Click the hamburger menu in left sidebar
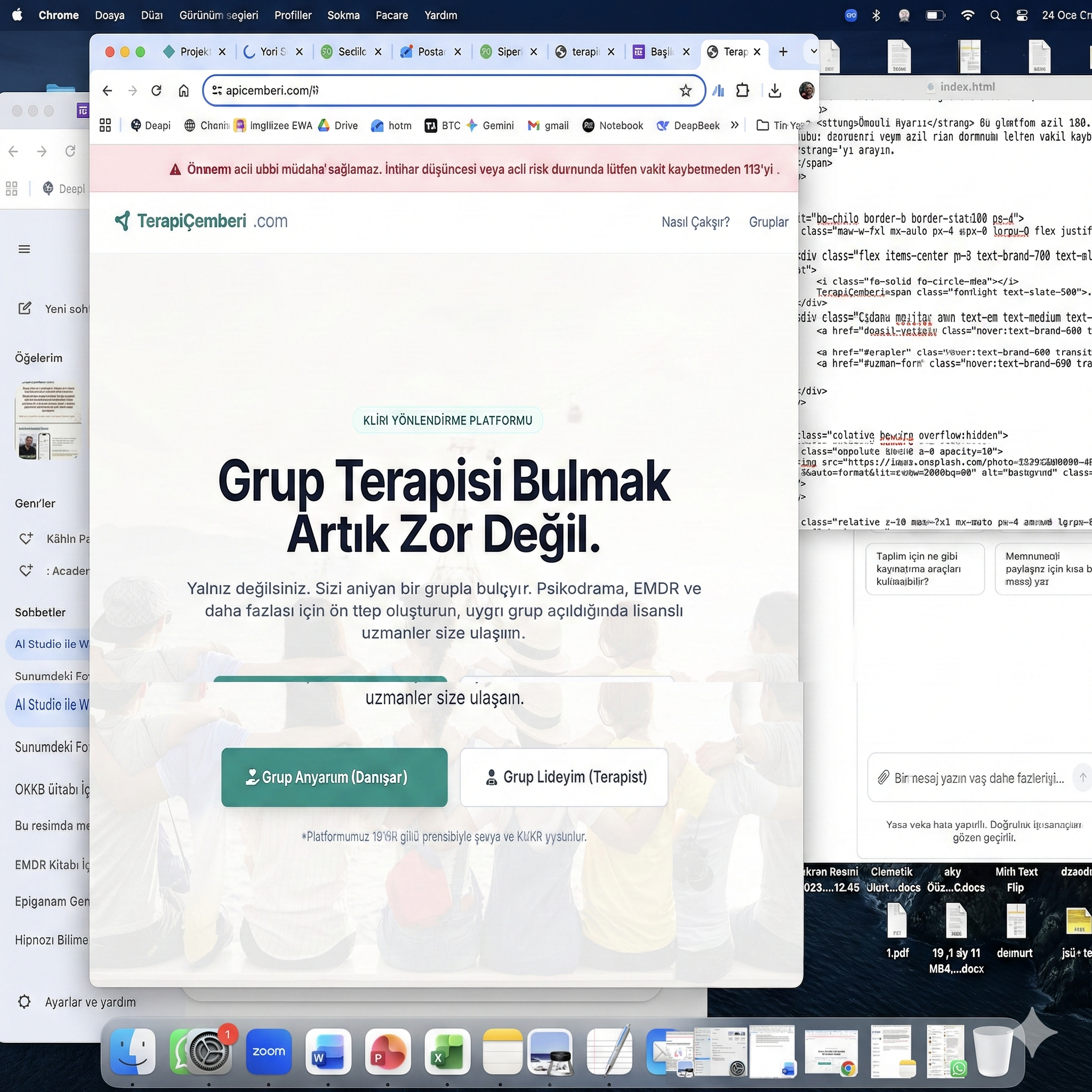Screen dimensions: 1092x1092 25,249
